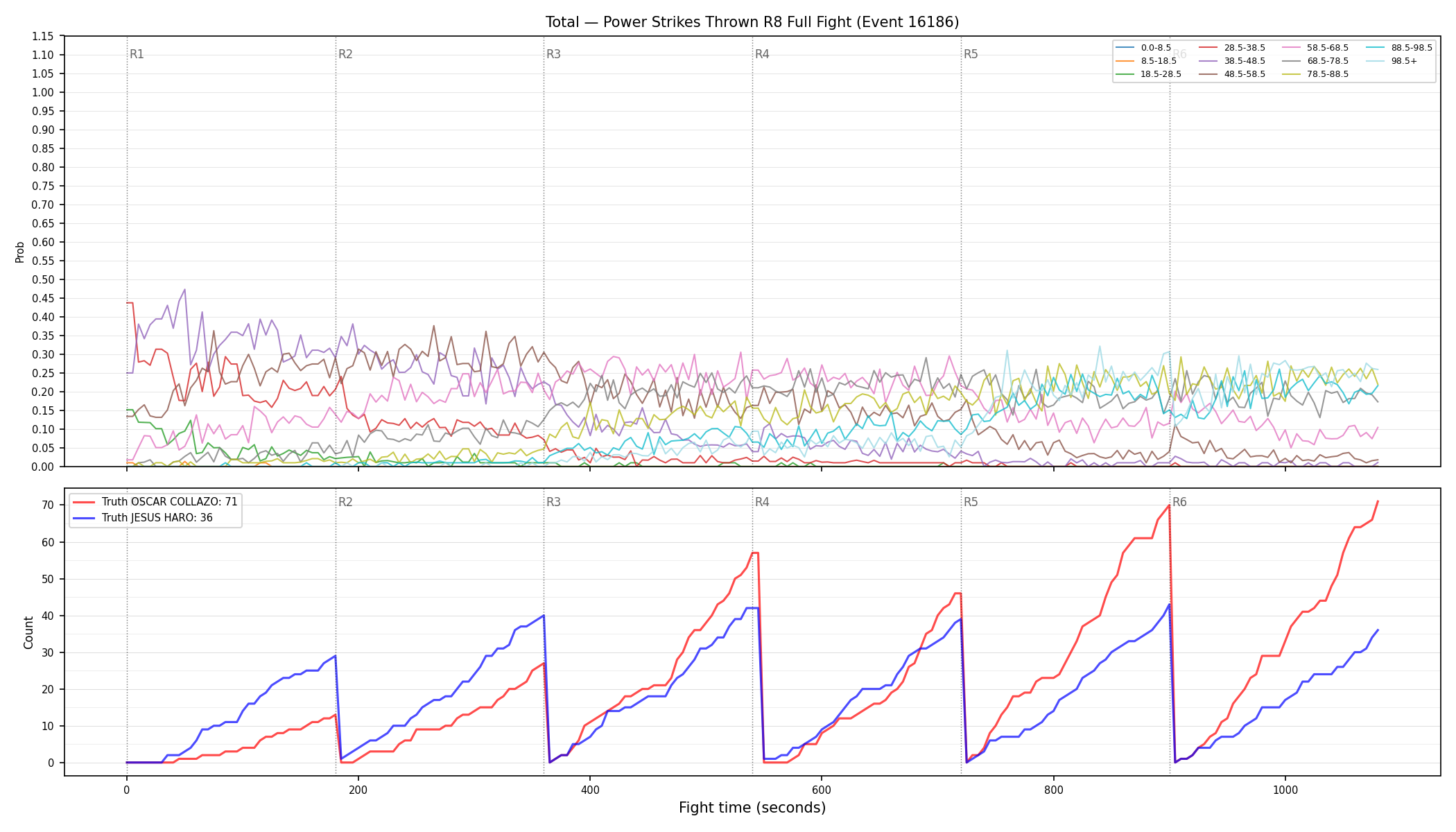
Task: Click the purple line sample for legend entry 38.5-48.5
Action: [x=1209, y=61]
